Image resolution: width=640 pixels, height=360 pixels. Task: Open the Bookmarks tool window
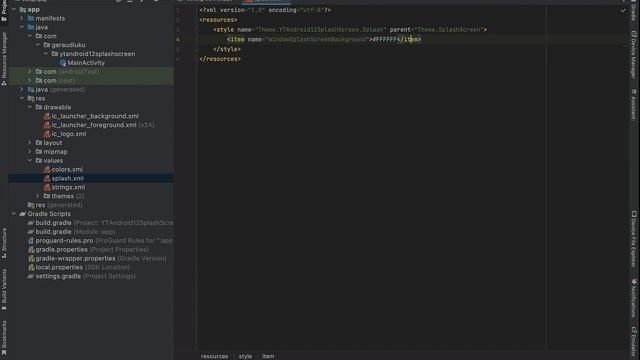[4, 338]
